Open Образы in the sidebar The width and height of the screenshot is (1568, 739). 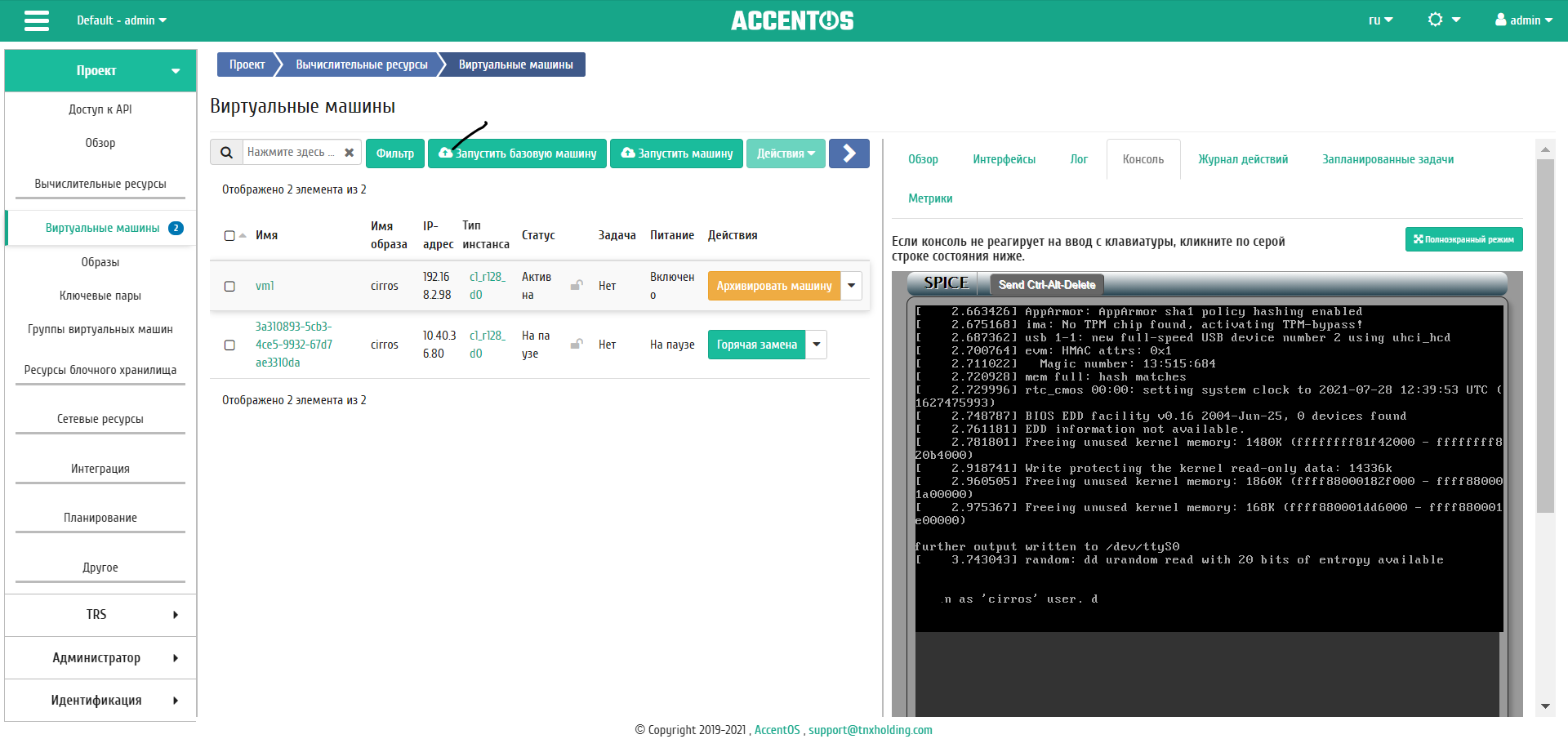pyautogui.click(x=100, y=262)
